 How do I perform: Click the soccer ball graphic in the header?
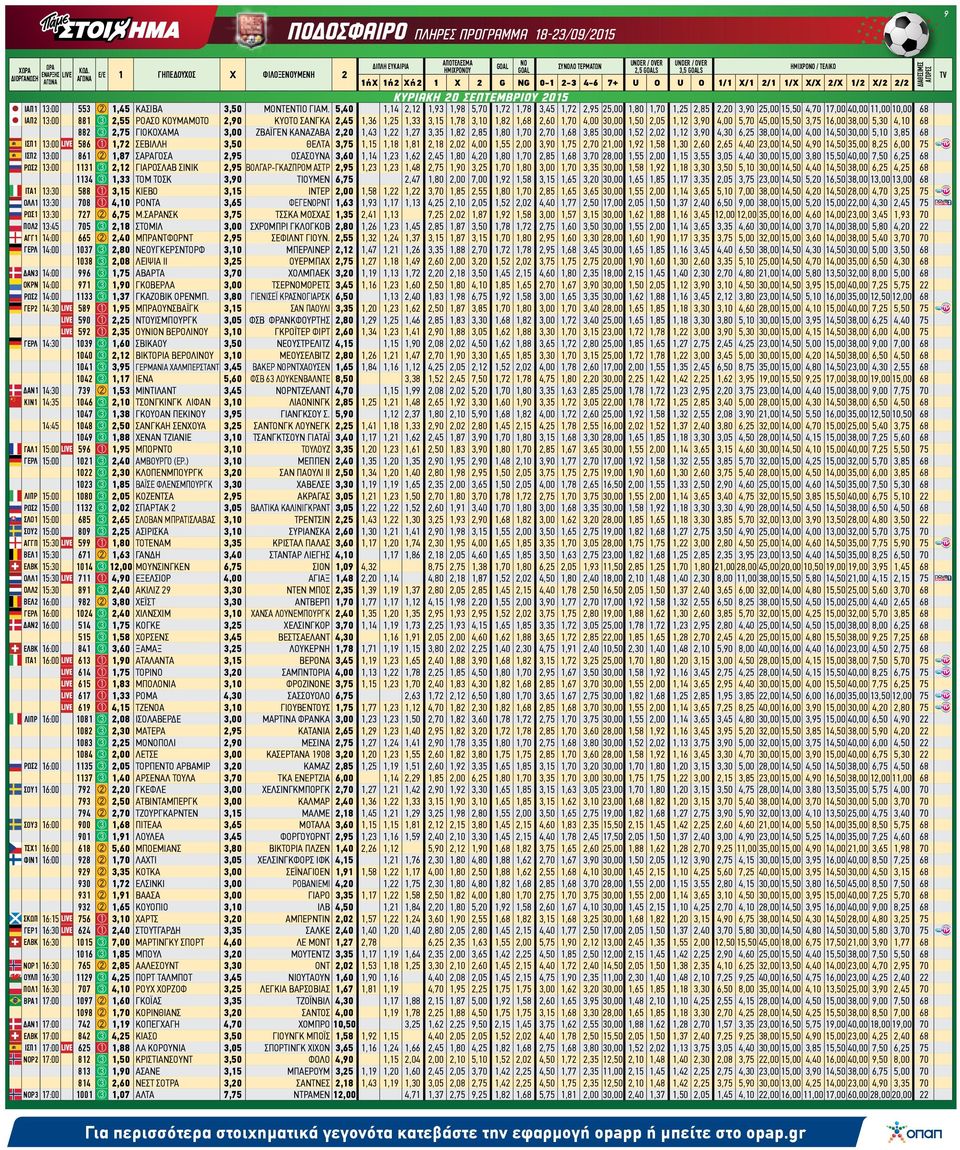point(906,33)
